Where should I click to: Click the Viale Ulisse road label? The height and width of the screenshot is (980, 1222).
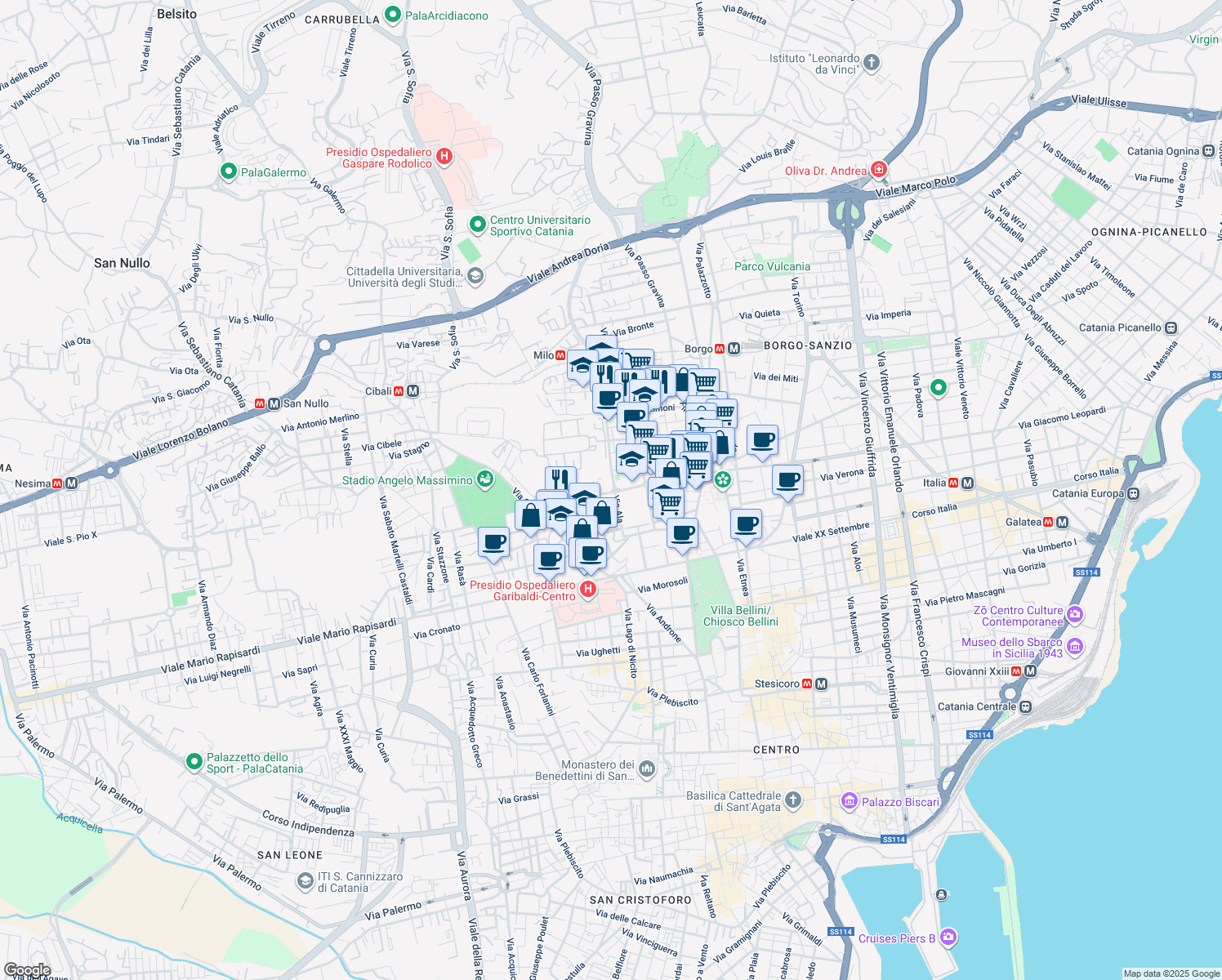point(1099,100)
